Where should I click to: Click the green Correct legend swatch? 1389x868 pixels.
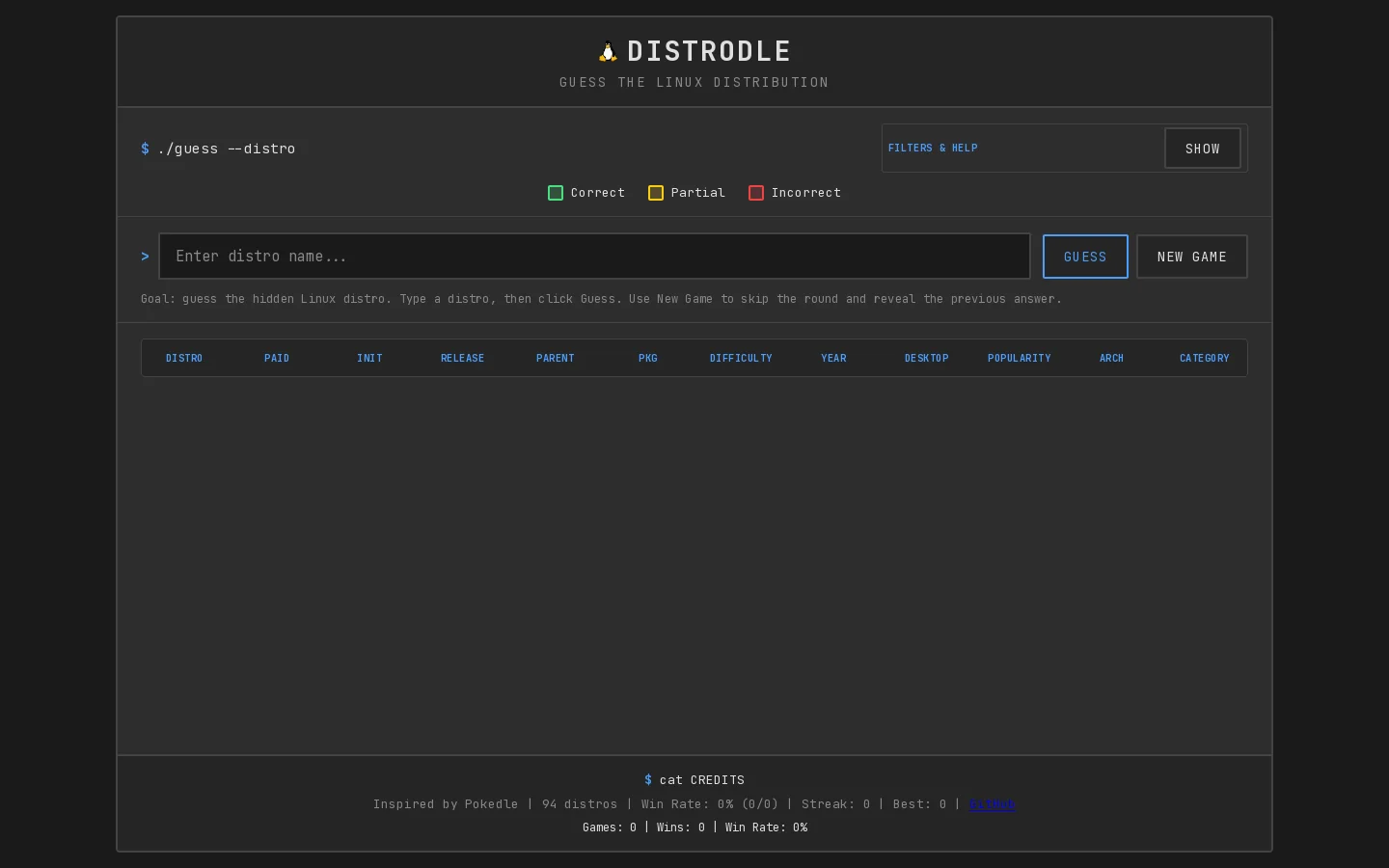click(x=556, y=193)
